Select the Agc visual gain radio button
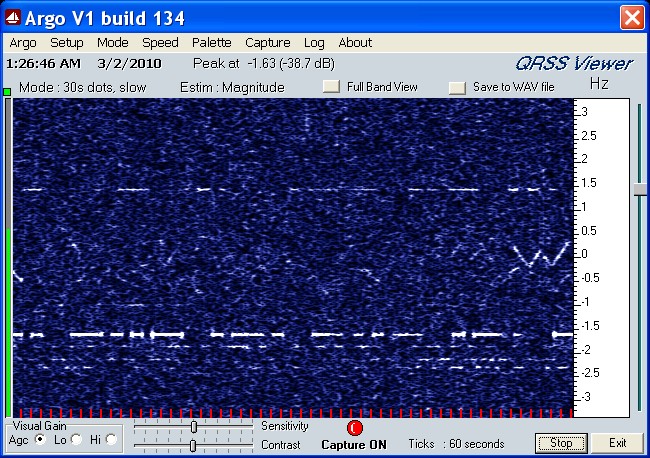The image size is (650, 458). point(40,439)
